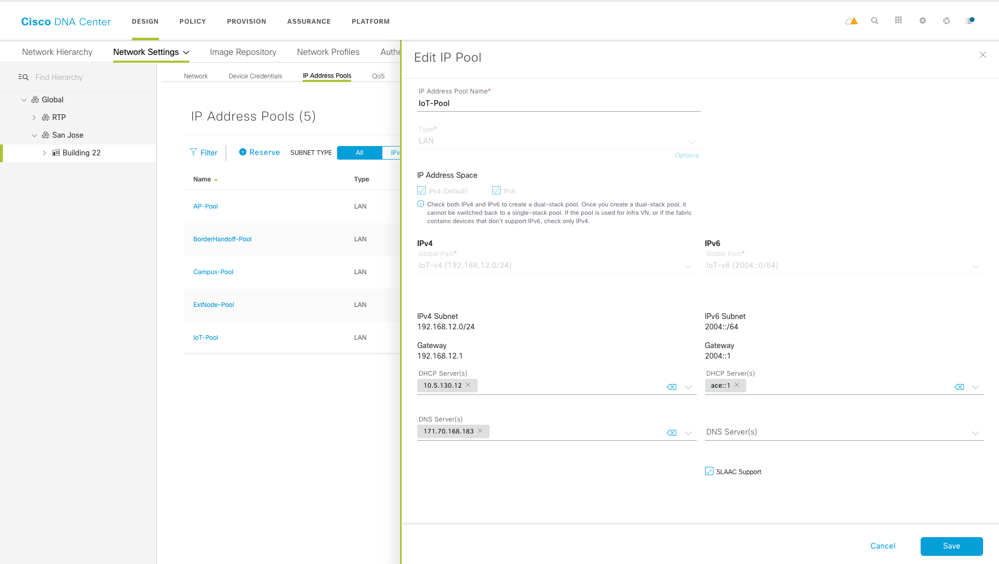Click the Reserve plus icon
The image size is (999, 564).
click(243, 152)
